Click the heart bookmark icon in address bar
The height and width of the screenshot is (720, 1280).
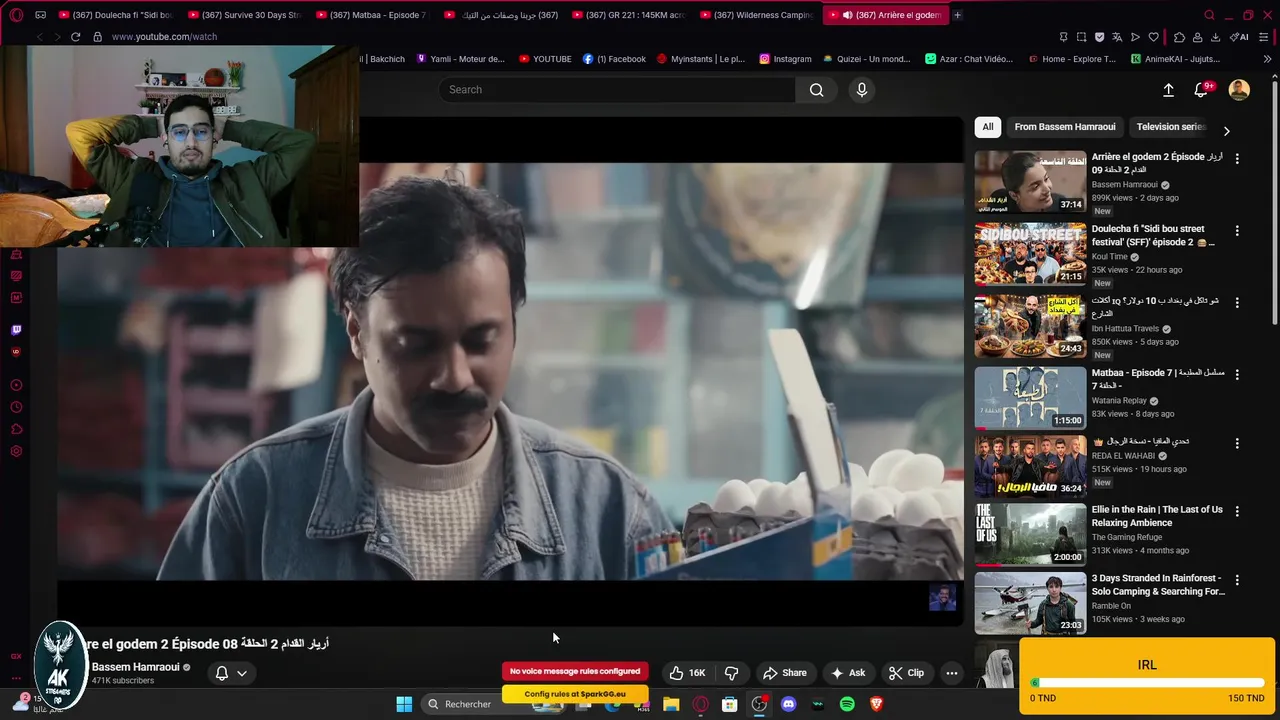point(1153,37)
